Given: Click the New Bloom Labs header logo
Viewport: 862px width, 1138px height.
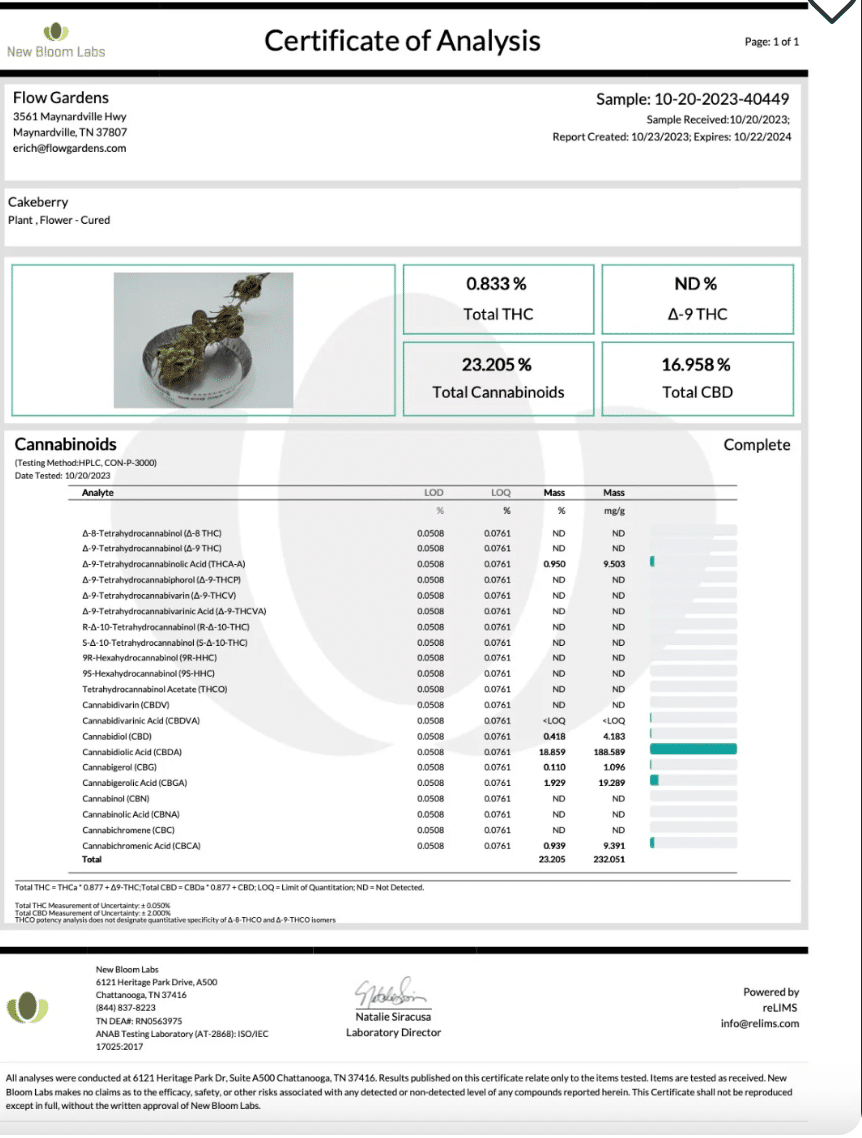Looking at the screenshot, I should (x=56, y=41).
